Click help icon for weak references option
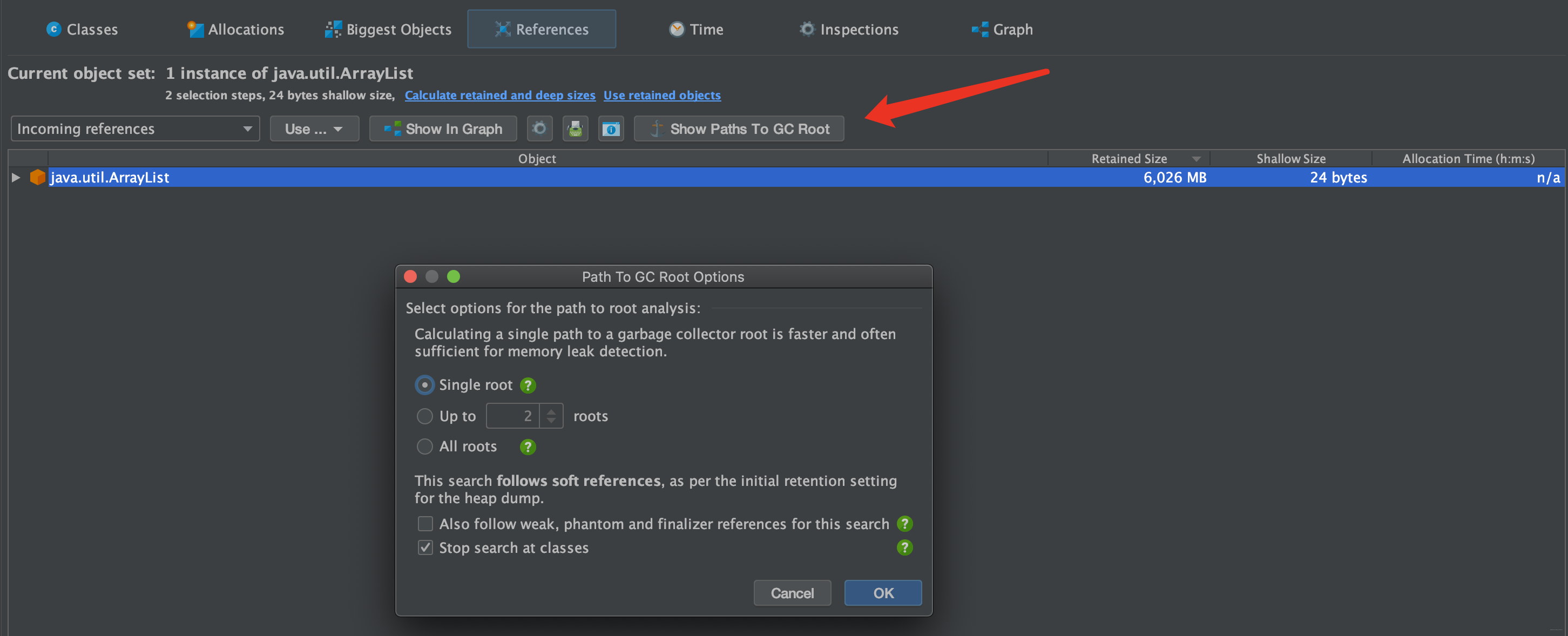 (904, 523)
